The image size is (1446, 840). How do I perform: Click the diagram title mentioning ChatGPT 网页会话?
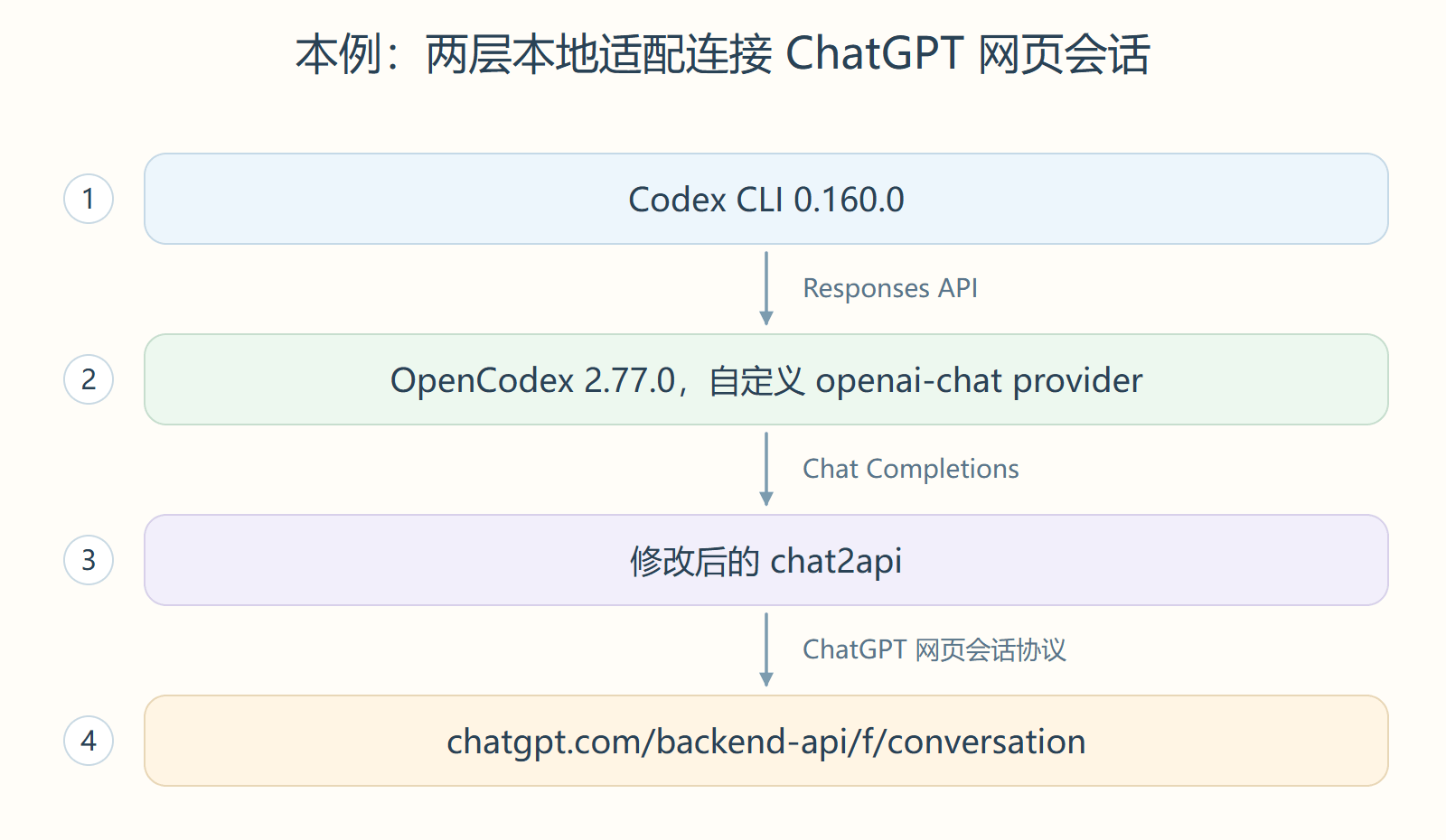pos(722,54)
